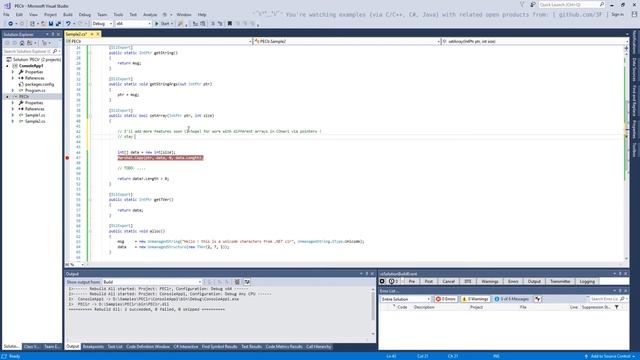Click the feedback icon near Quick Launch
This screenshot has width=640, height=360.
[x=533, y=4]
